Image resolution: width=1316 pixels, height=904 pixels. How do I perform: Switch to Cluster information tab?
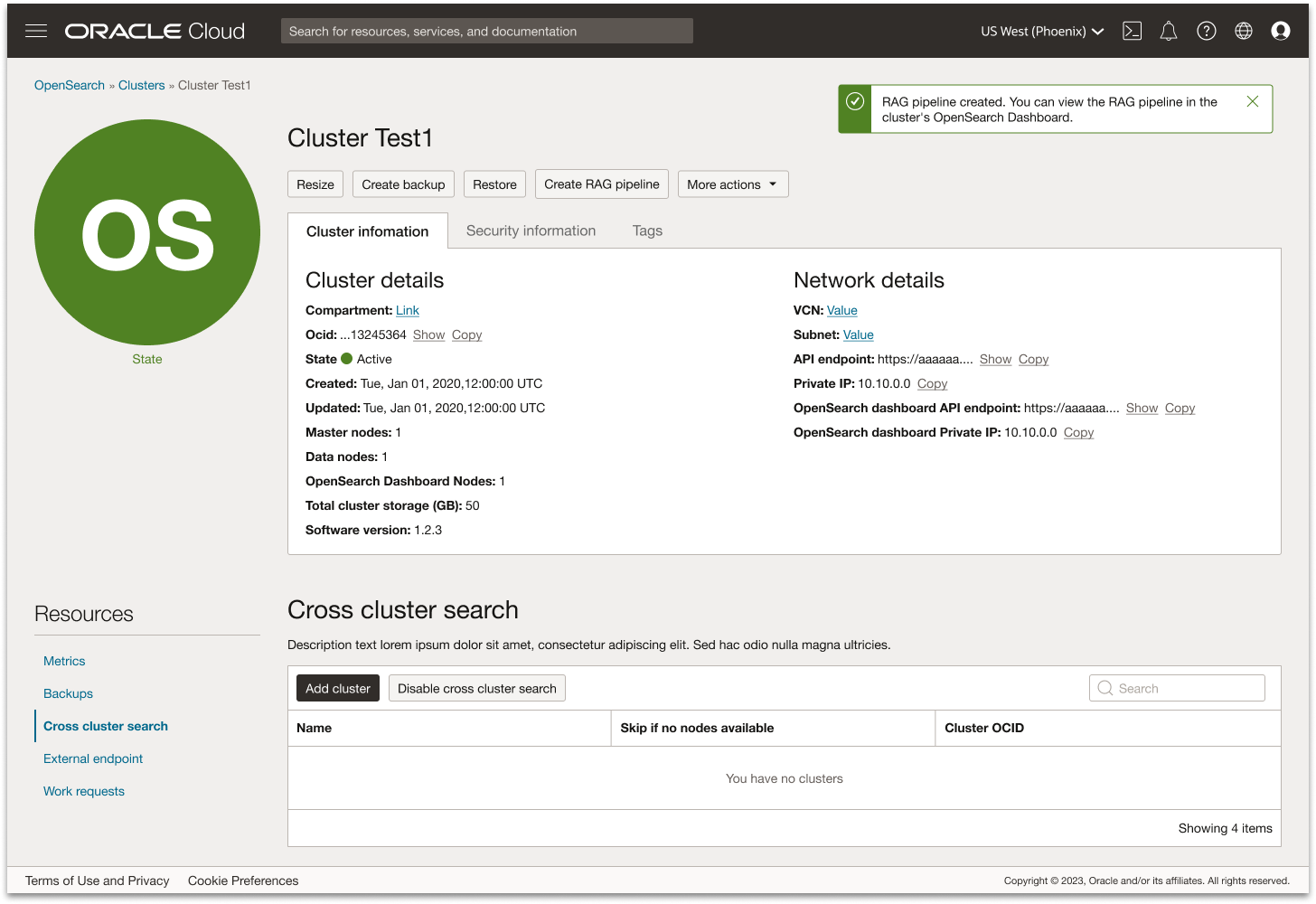pyautogui.click(x=368, y=231)
